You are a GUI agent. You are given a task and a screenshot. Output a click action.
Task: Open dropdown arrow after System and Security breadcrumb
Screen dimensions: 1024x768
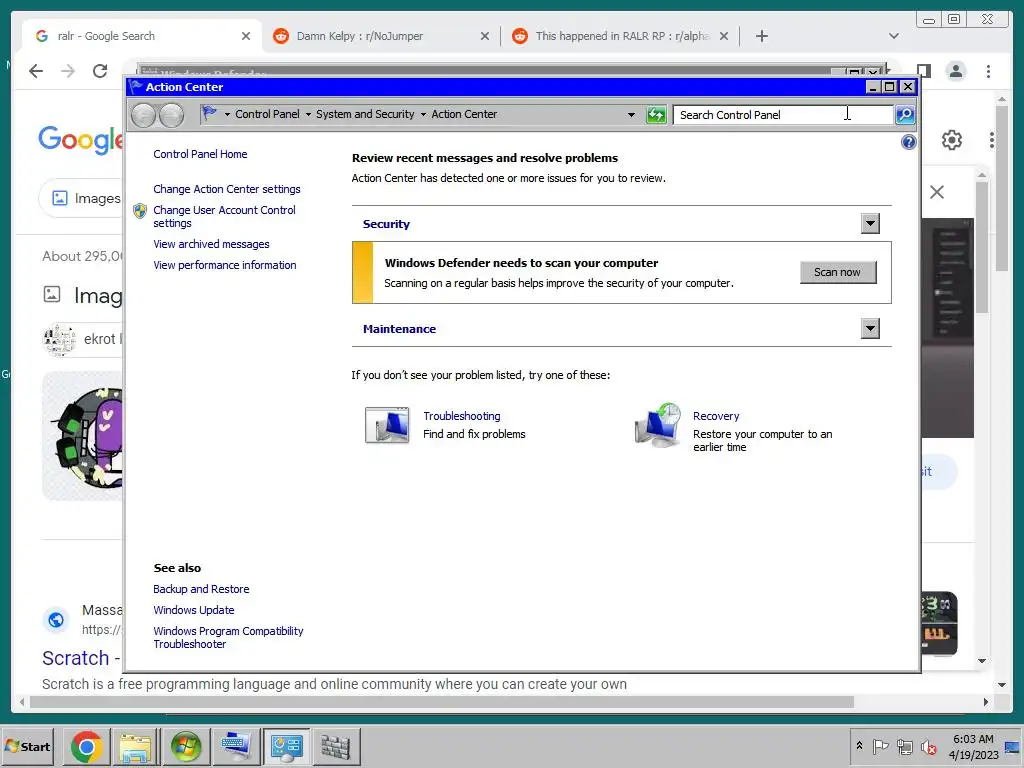[423, 114]
